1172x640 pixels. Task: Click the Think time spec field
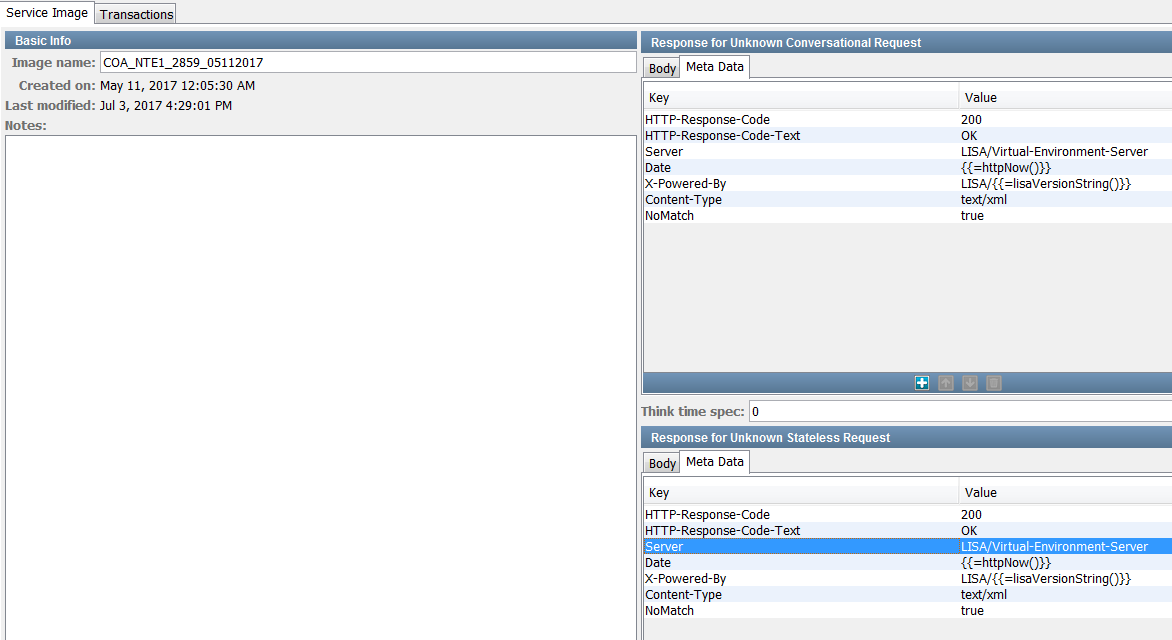coord(960,411)
